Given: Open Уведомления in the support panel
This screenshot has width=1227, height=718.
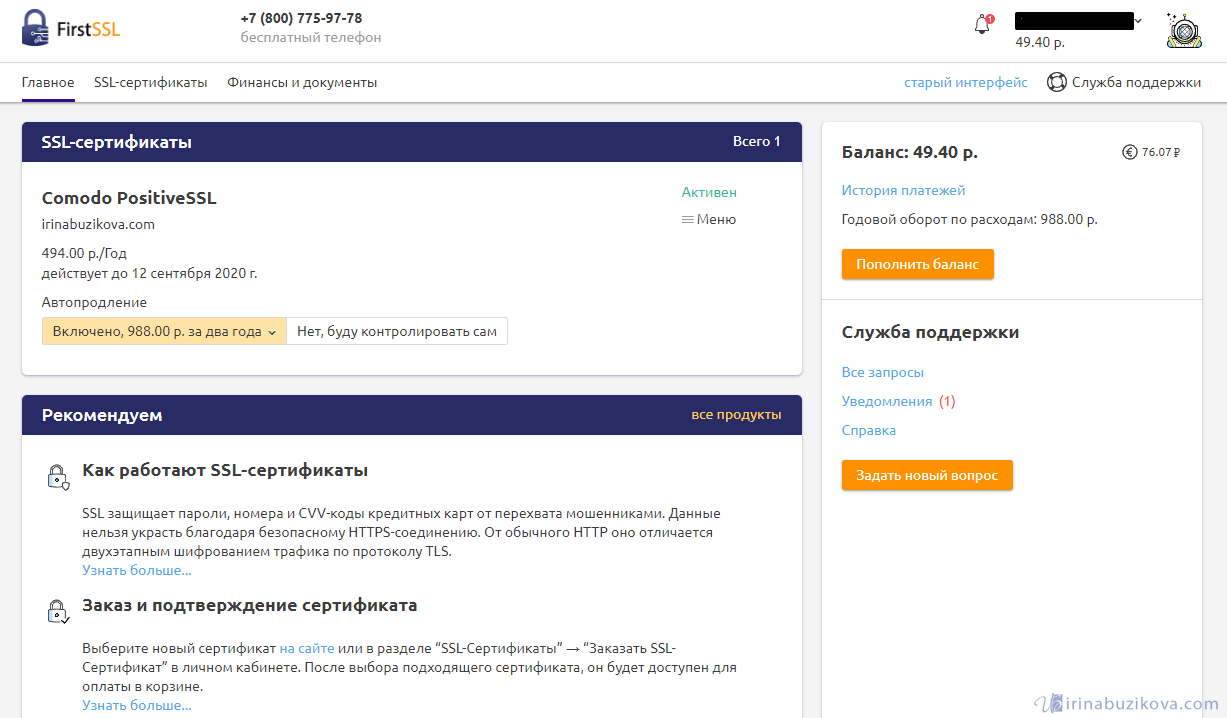Looking at the screenshot, I should click(886, 401).
